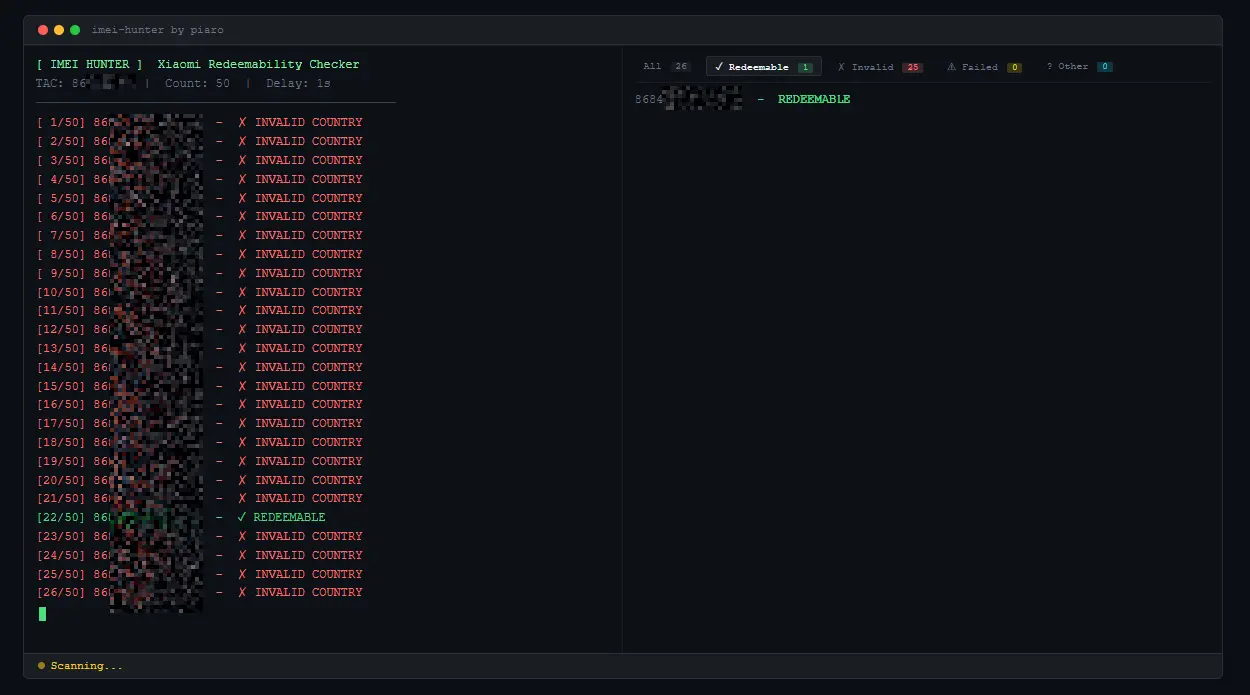This screenshot has width=1250, height=695.
Task: Click the 'imei-hunter by piaro' window title
Action: (x=157, y=30)
